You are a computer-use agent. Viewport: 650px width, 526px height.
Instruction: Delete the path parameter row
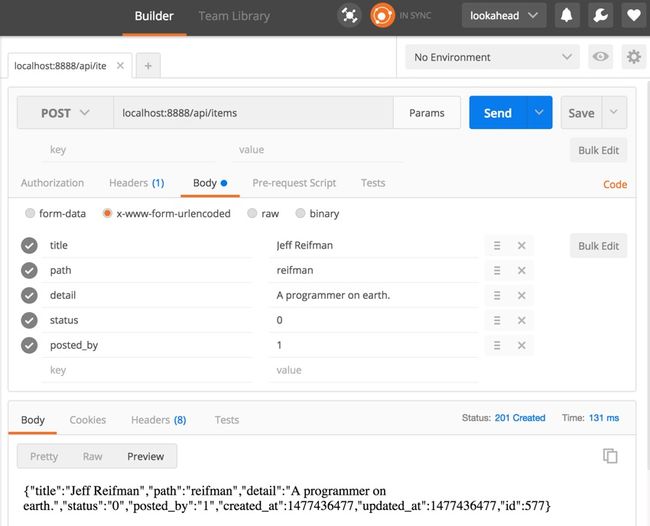[x=521, y=271]
